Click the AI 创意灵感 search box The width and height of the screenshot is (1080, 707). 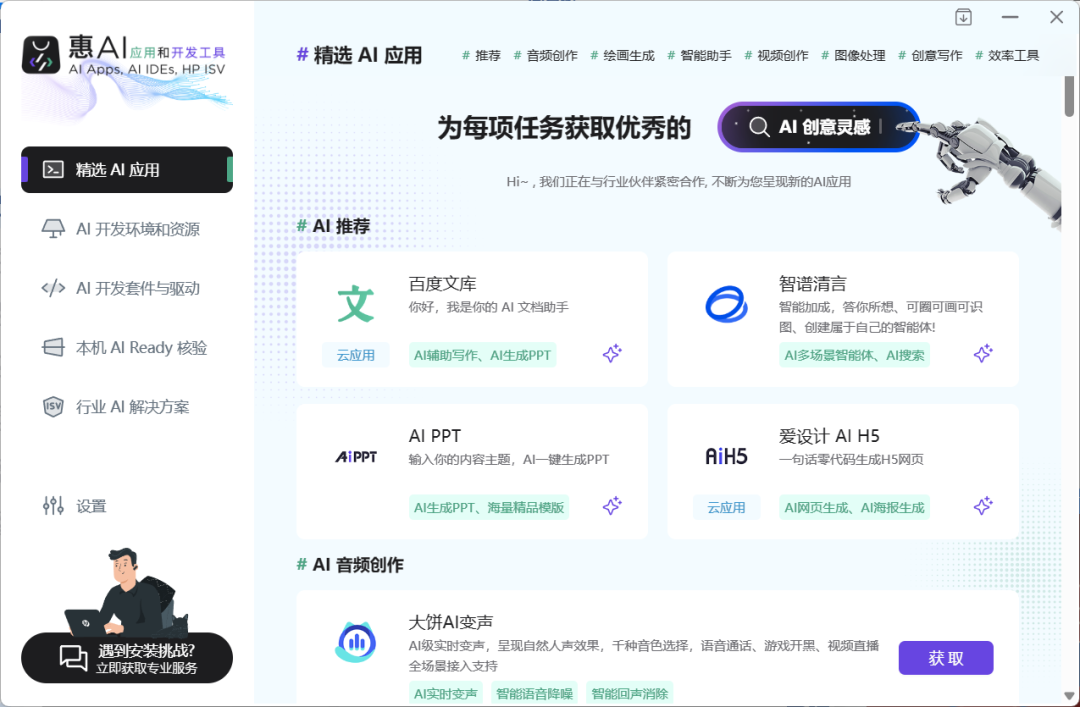[818, 127]
